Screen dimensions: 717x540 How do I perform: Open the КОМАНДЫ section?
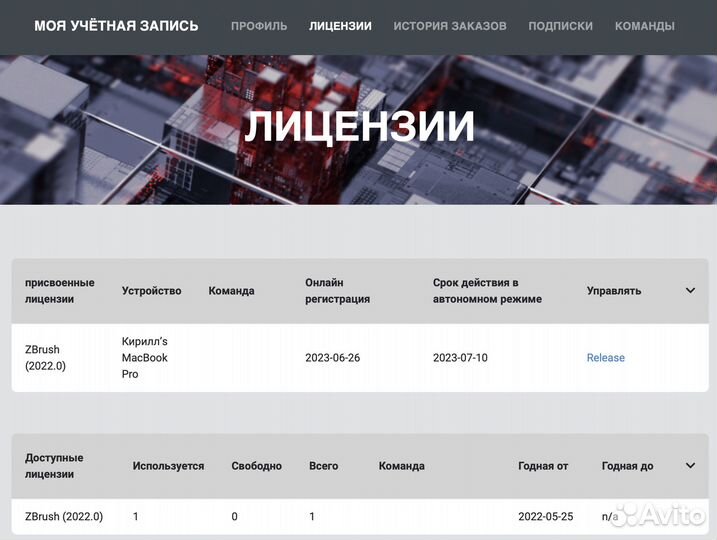point(650,26)
